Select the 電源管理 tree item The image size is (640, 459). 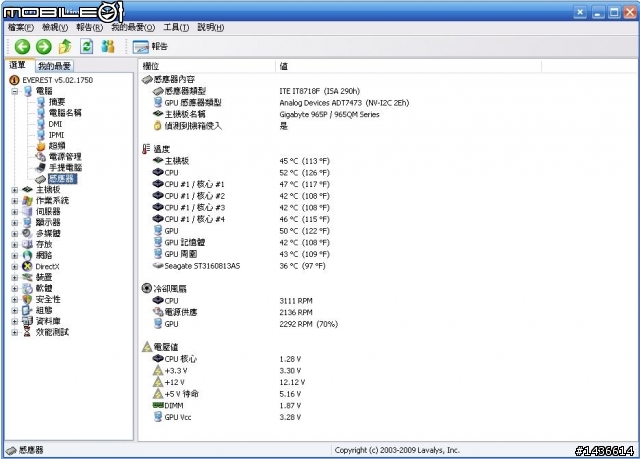[65, 157]
